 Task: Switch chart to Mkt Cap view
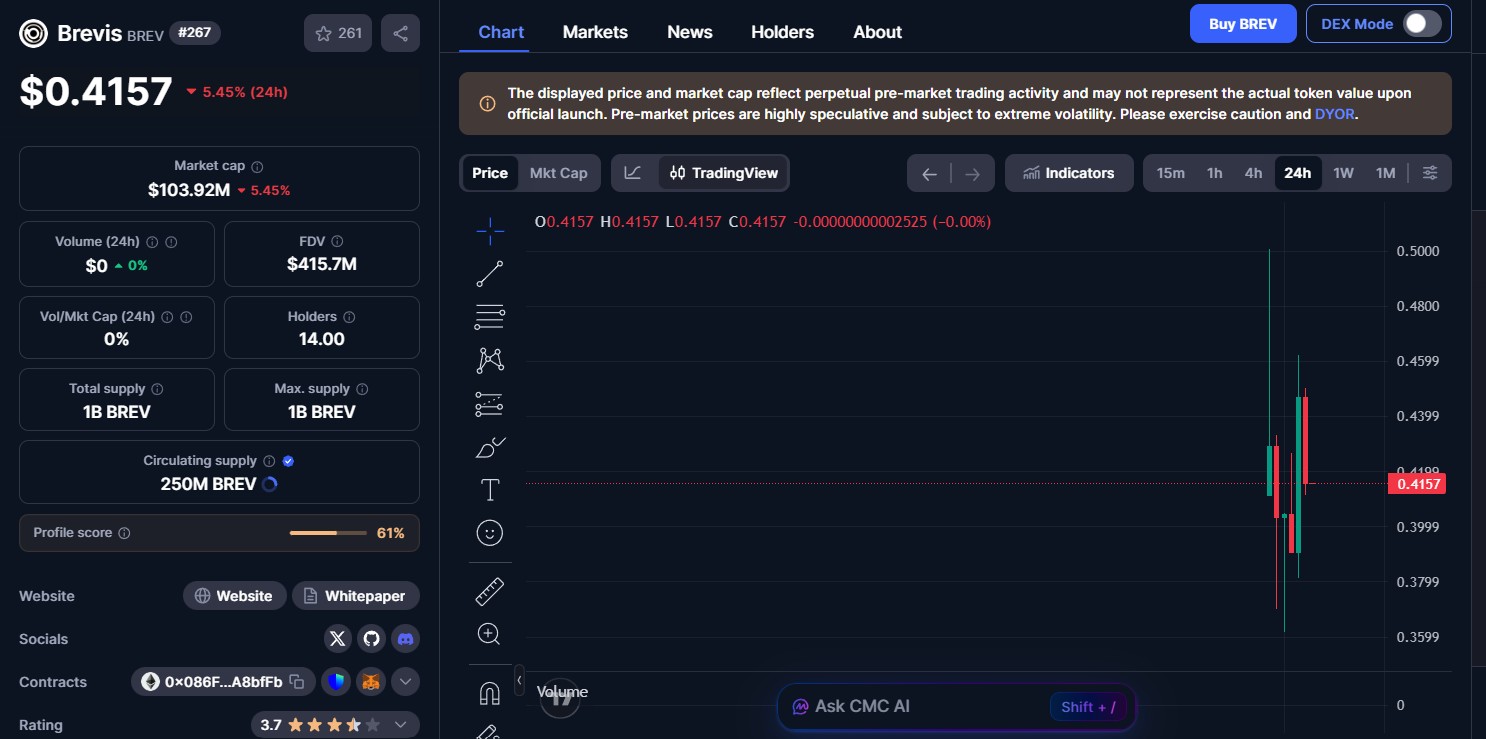558,172
